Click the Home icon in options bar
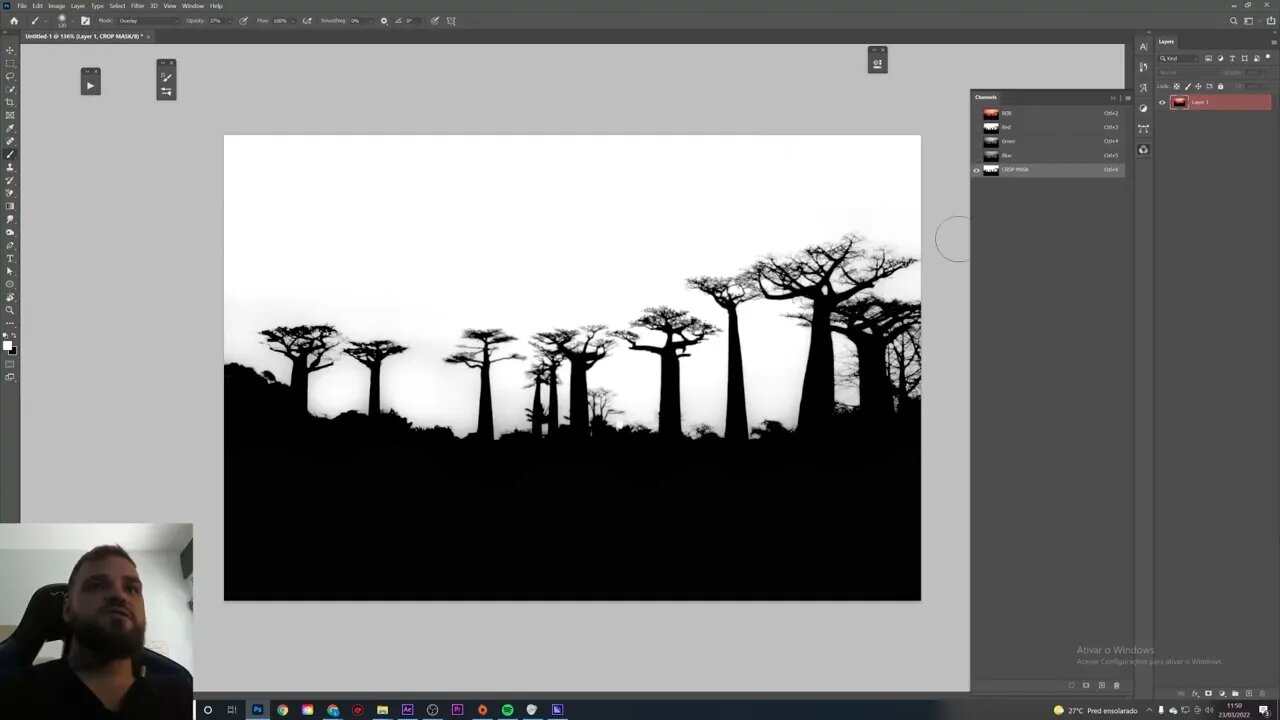The width and height of the screenshot is (1280, 720). pyautogui.click(x=14, y=20)
